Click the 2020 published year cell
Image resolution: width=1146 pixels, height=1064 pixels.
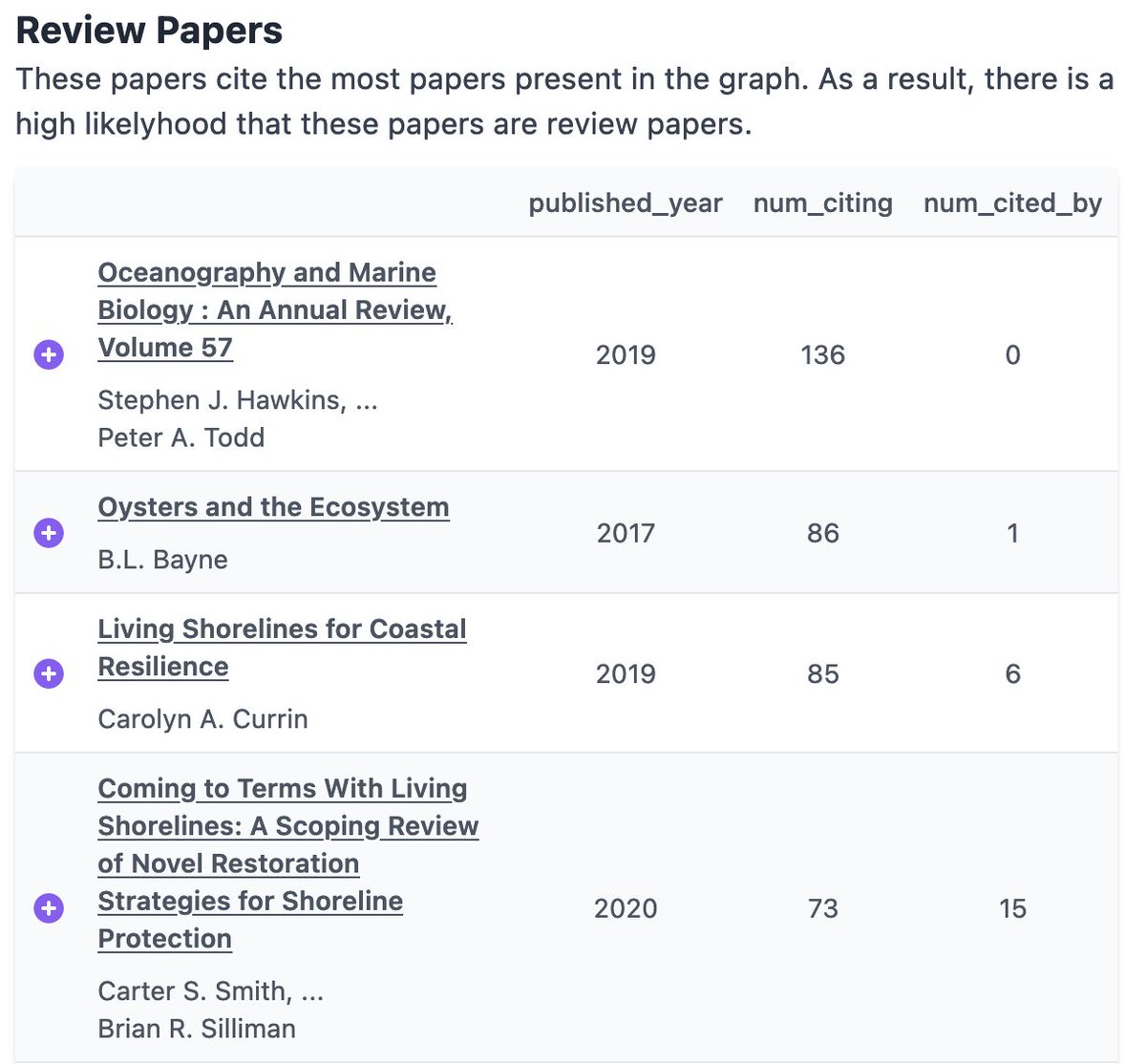coord(626,908)
